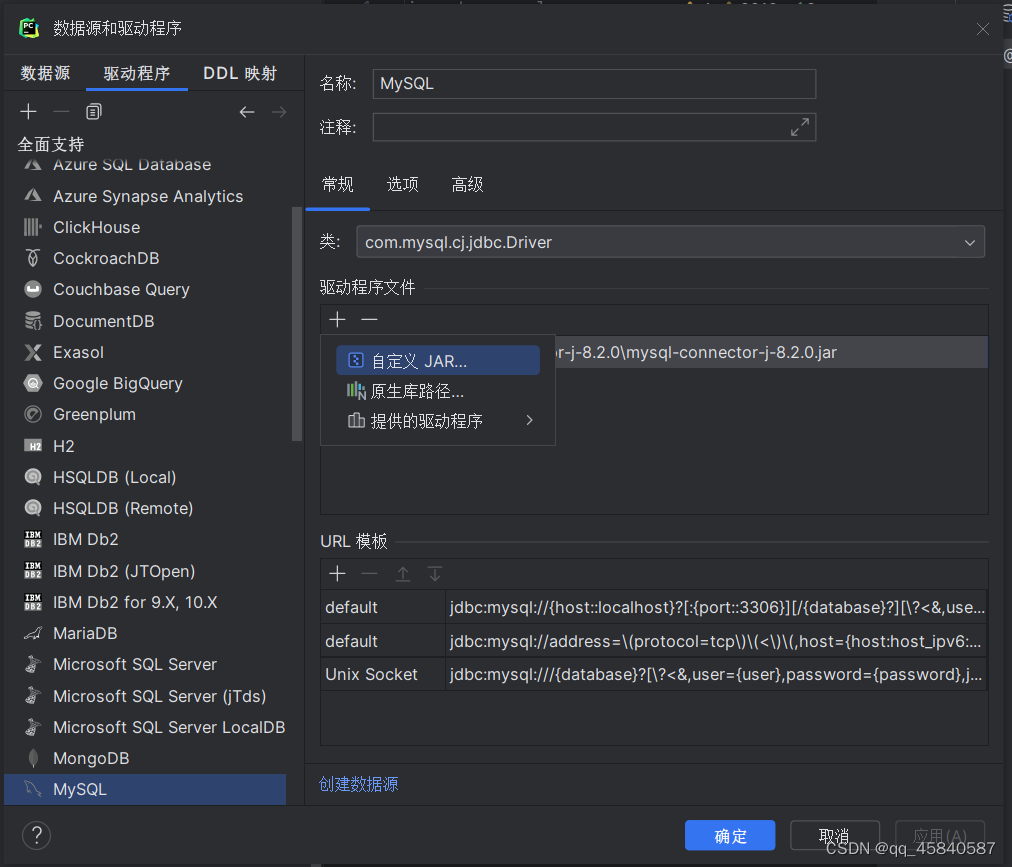Select the mysql-connector-j-8.2.0.jar file row
Screen dimensions: 1012x867
pos(771,352)
